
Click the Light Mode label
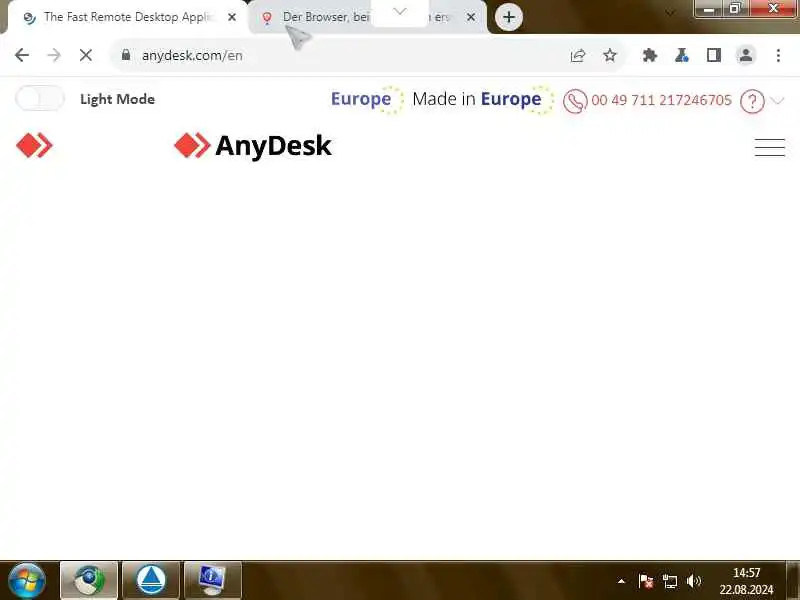tap(117, 99)
